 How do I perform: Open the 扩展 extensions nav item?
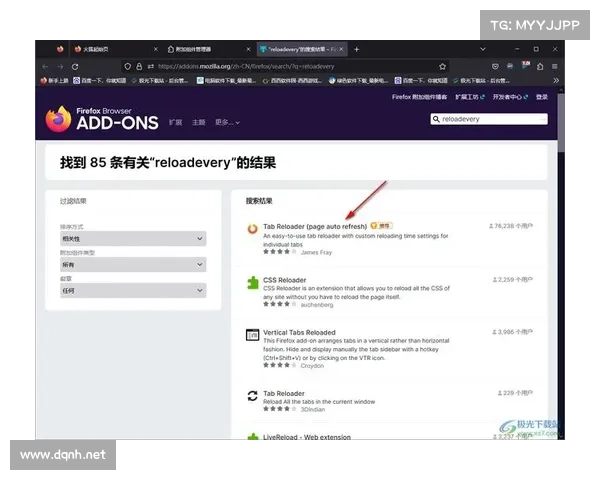[176, 122]
